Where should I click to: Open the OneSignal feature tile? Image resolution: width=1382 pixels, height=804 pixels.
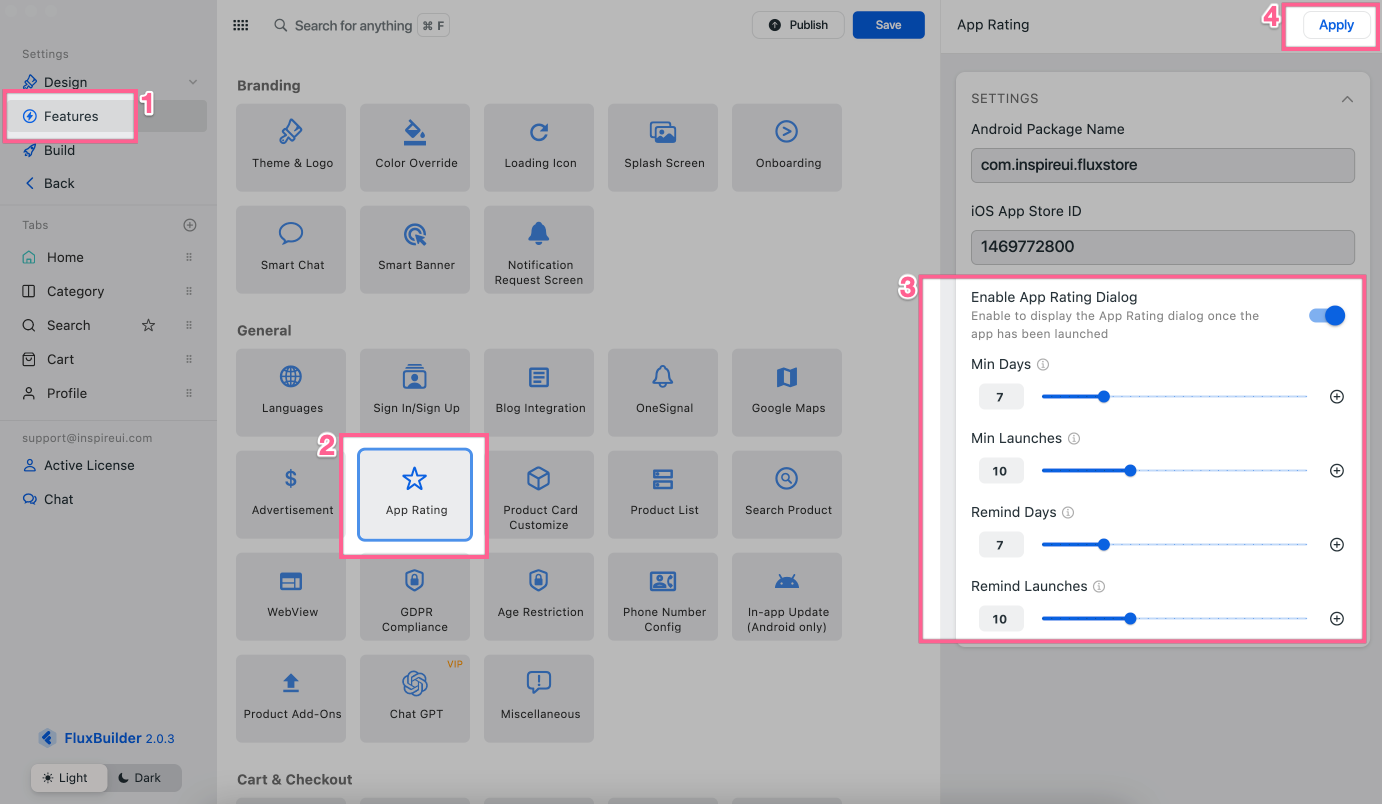[x=664, y=391]
